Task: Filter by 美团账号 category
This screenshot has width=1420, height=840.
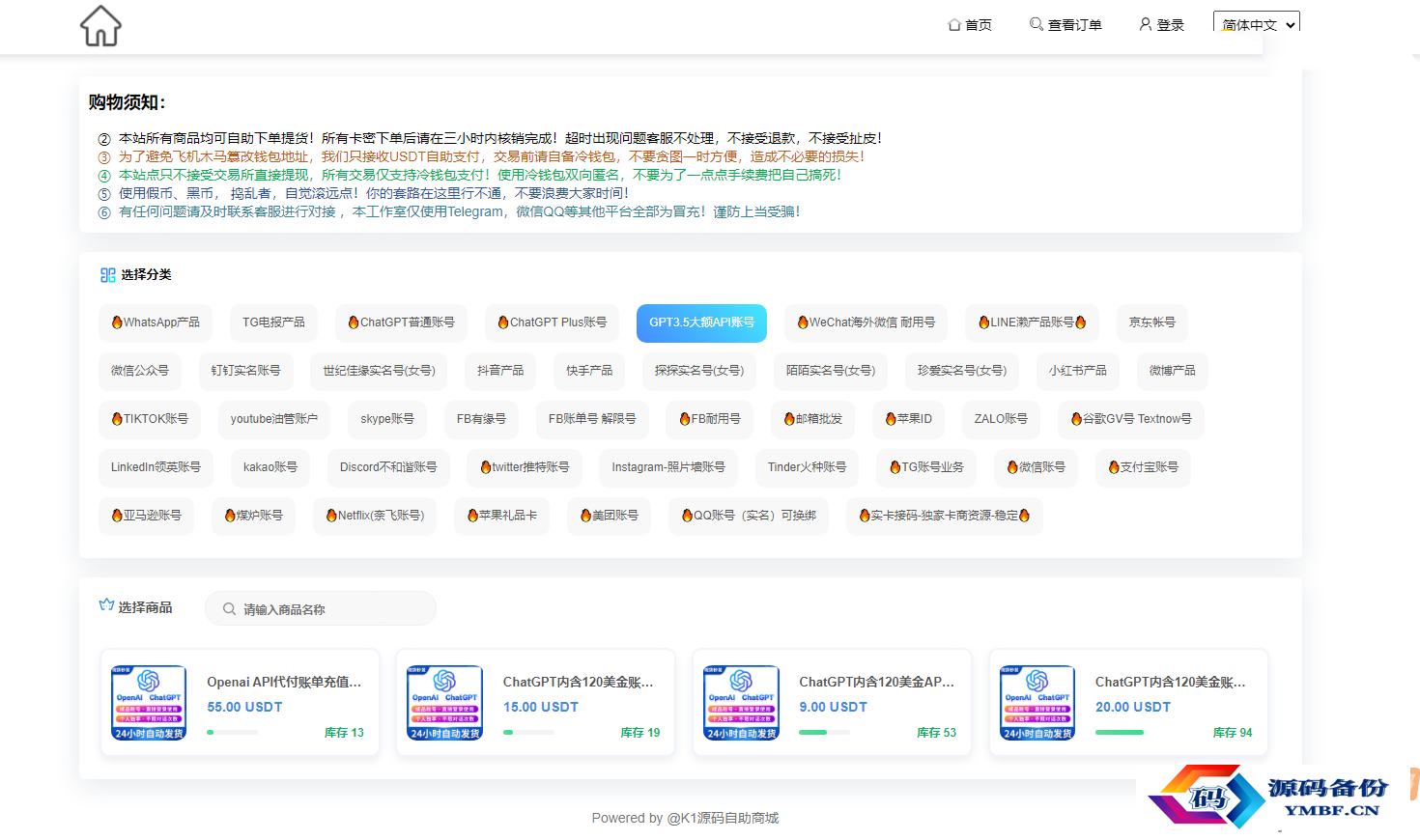Action: [x=609, y=516]
